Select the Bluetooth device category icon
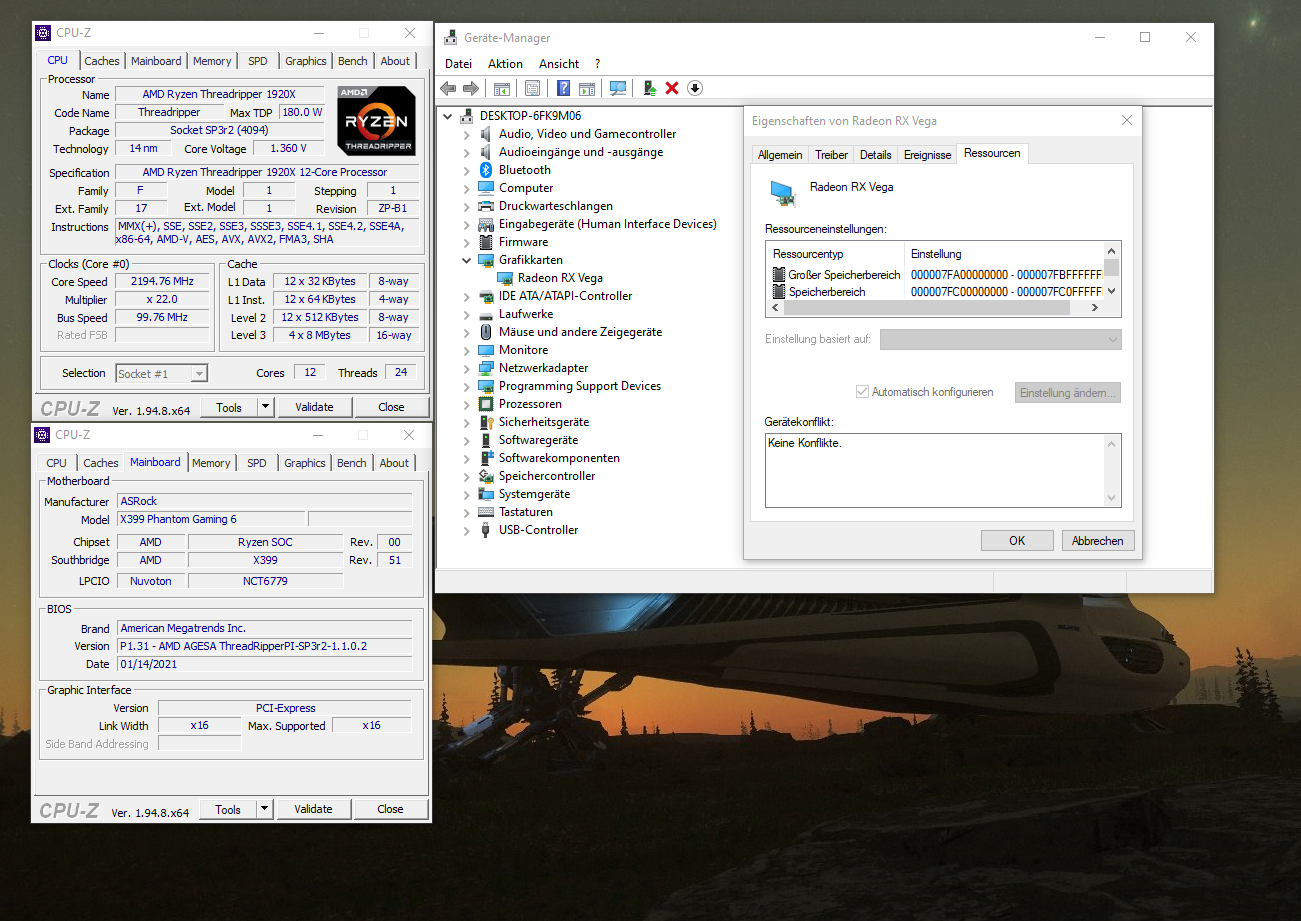Viewport: 1301px width, 921px height. point(486,170)
